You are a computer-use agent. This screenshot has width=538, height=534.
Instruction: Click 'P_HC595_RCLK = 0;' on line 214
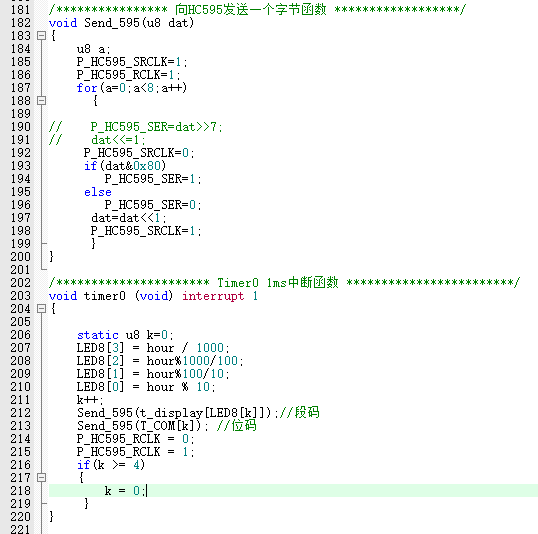click(x=136, y=439)
